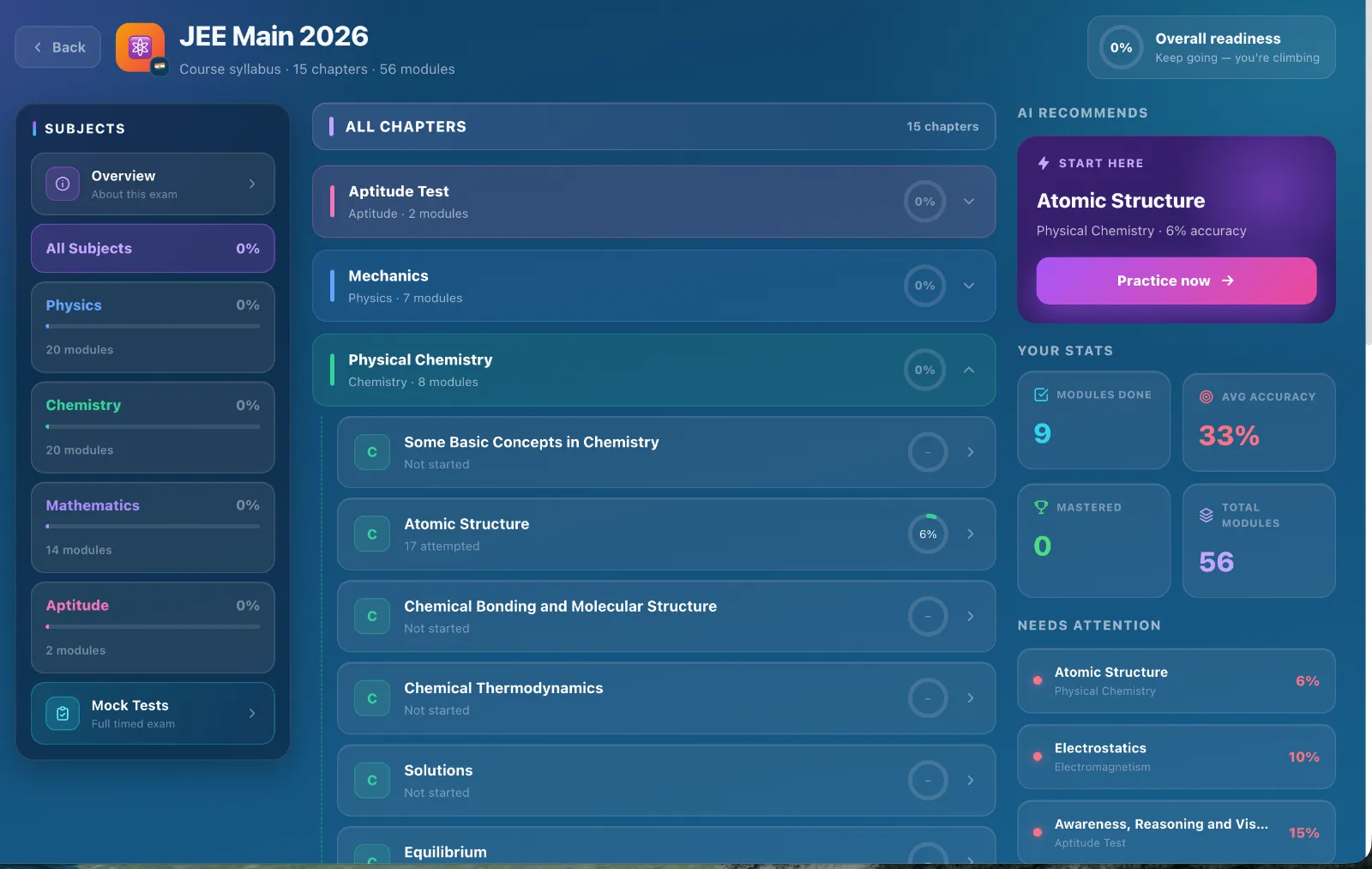Click the Chemistry progress bar
The height and width of the screenshot is (869, 1372).
pos(153,426)
